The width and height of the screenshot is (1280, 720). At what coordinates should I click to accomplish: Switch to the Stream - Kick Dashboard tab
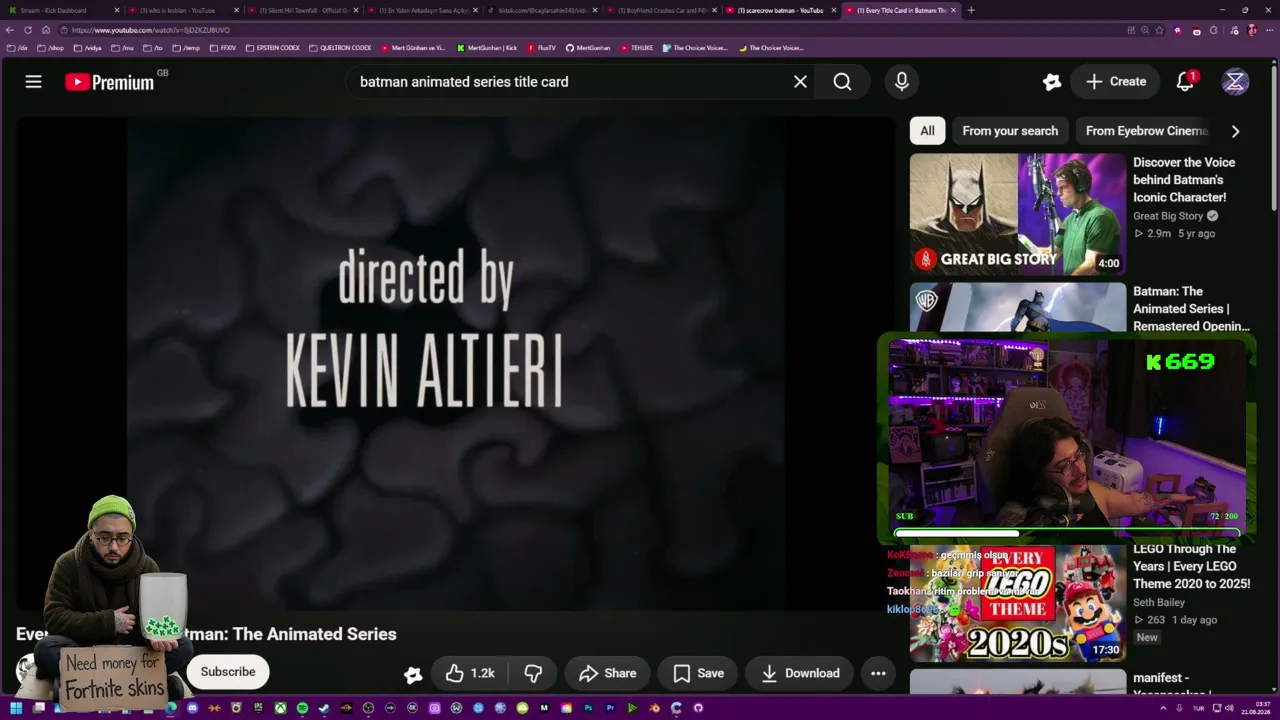coord(63,10)
